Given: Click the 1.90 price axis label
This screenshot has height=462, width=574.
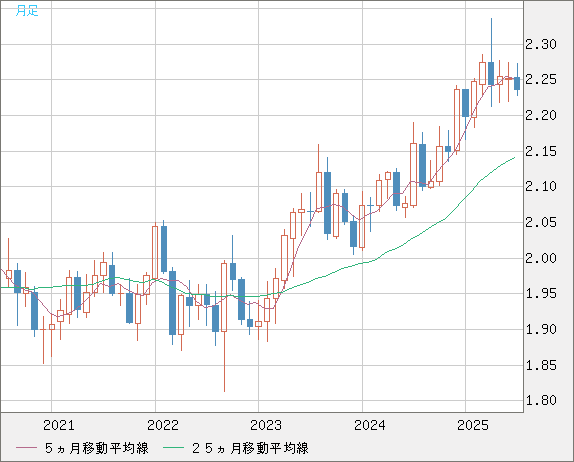Looking at the screenshot, I should 541,329.
